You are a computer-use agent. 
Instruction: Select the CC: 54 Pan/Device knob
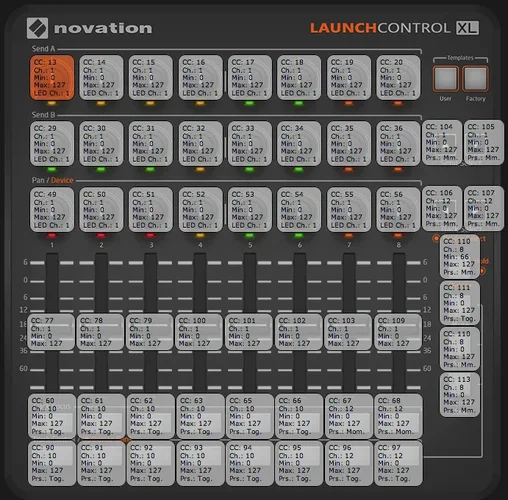pyautogui.click(x=299, y=209)
